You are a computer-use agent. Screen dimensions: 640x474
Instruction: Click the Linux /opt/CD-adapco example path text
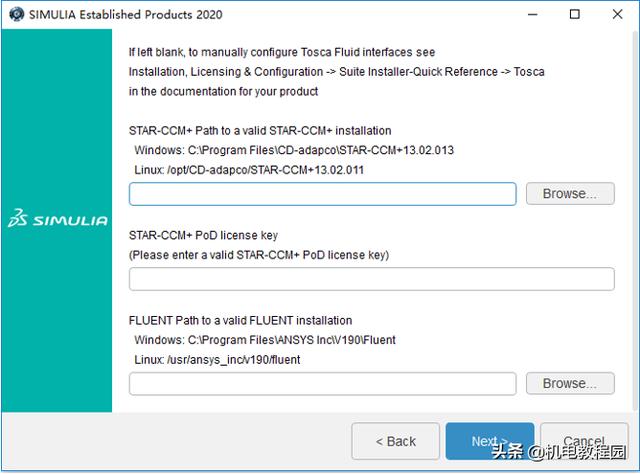(x=249, y=170)
